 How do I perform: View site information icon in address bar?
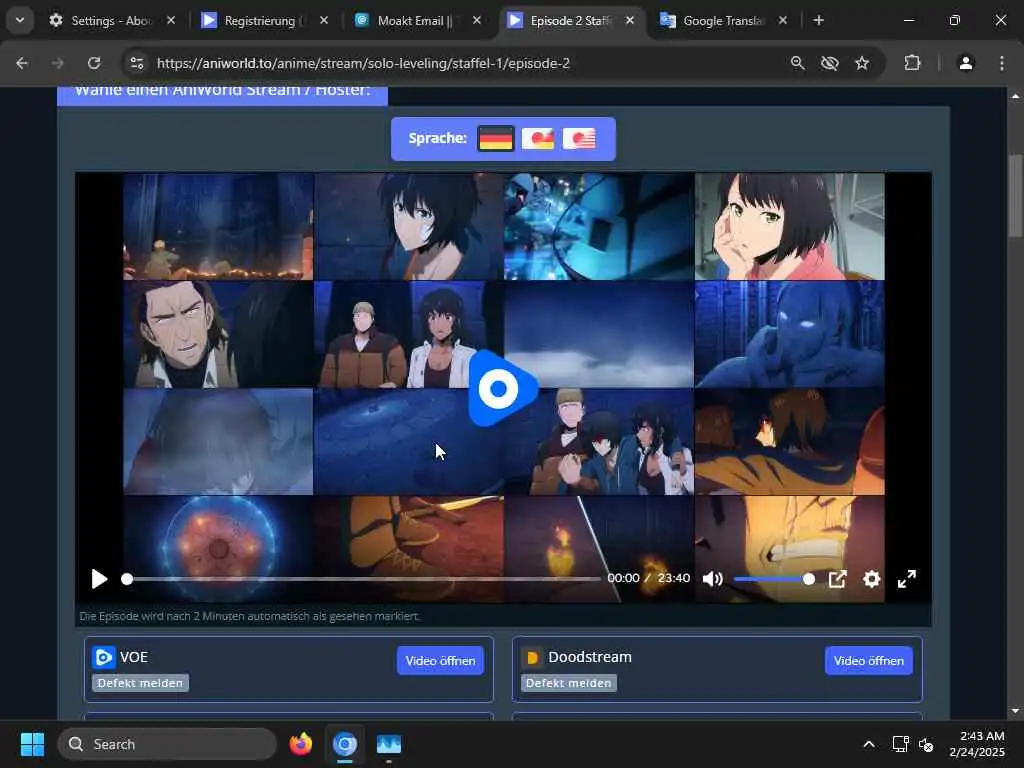(x=136, y=63)
